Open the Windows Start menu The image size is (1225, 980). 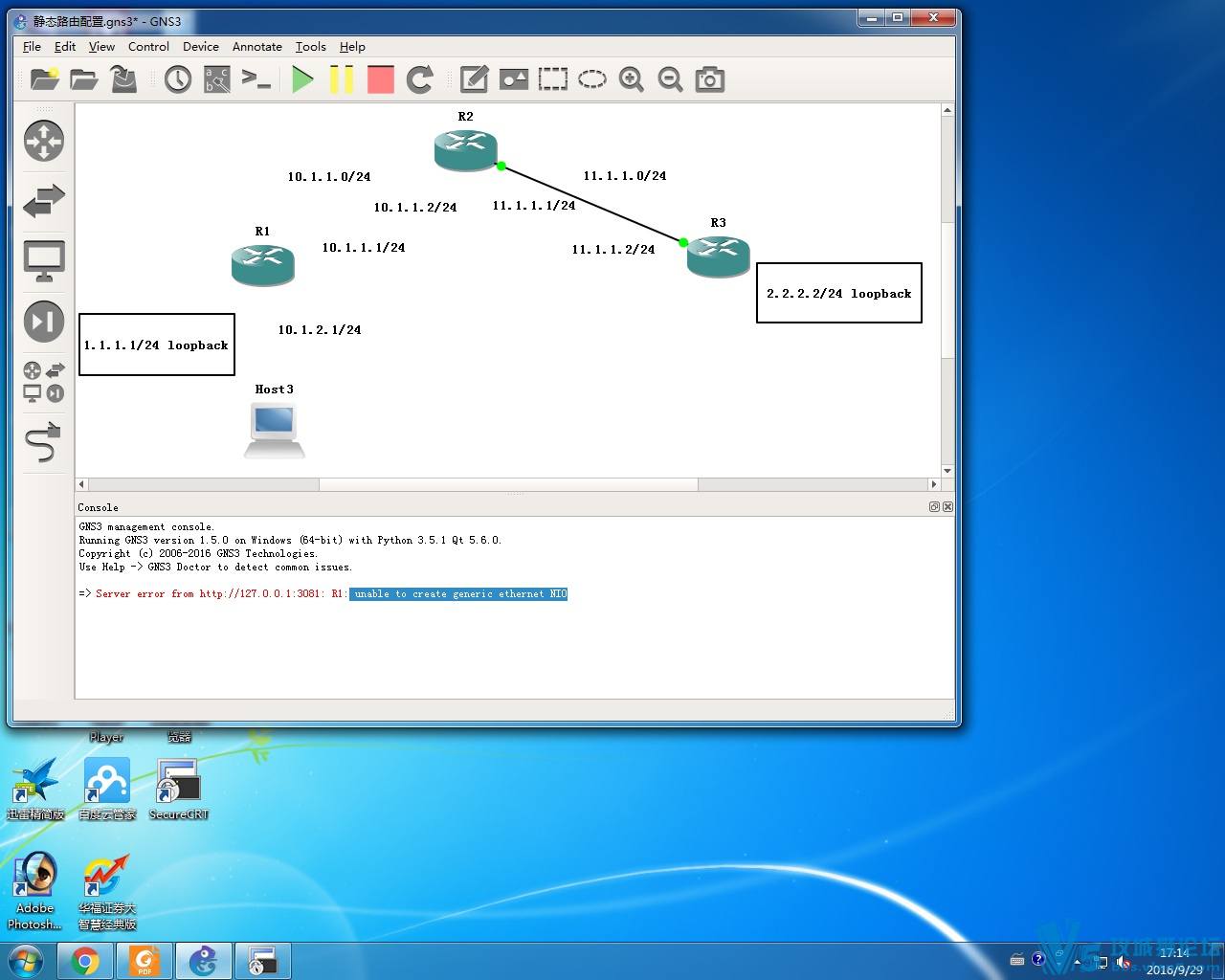point(25,961)
